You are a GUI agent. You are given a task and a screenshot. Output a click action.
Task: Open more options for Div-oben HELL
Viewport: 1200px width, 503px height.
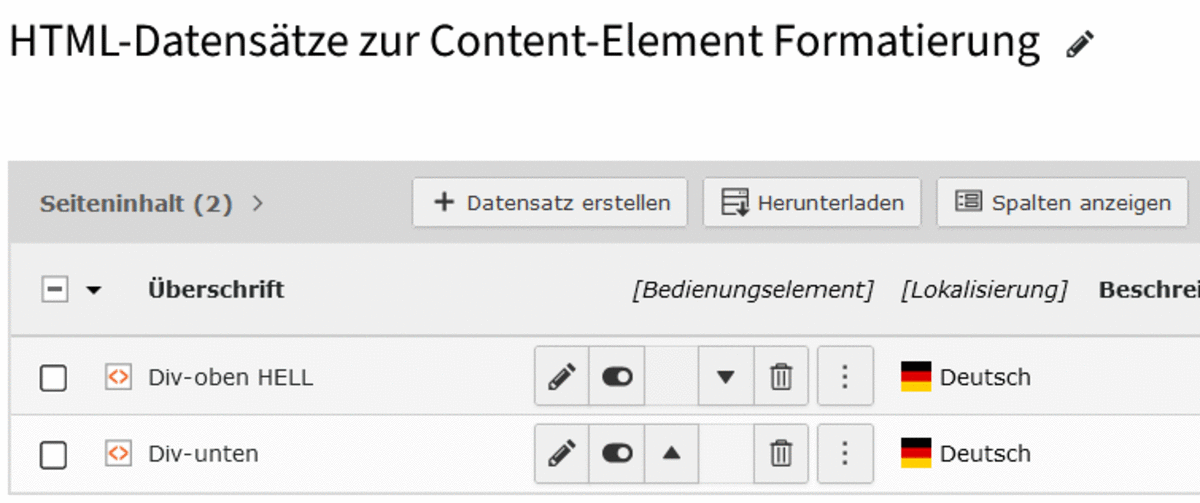(x=845, y=377)
